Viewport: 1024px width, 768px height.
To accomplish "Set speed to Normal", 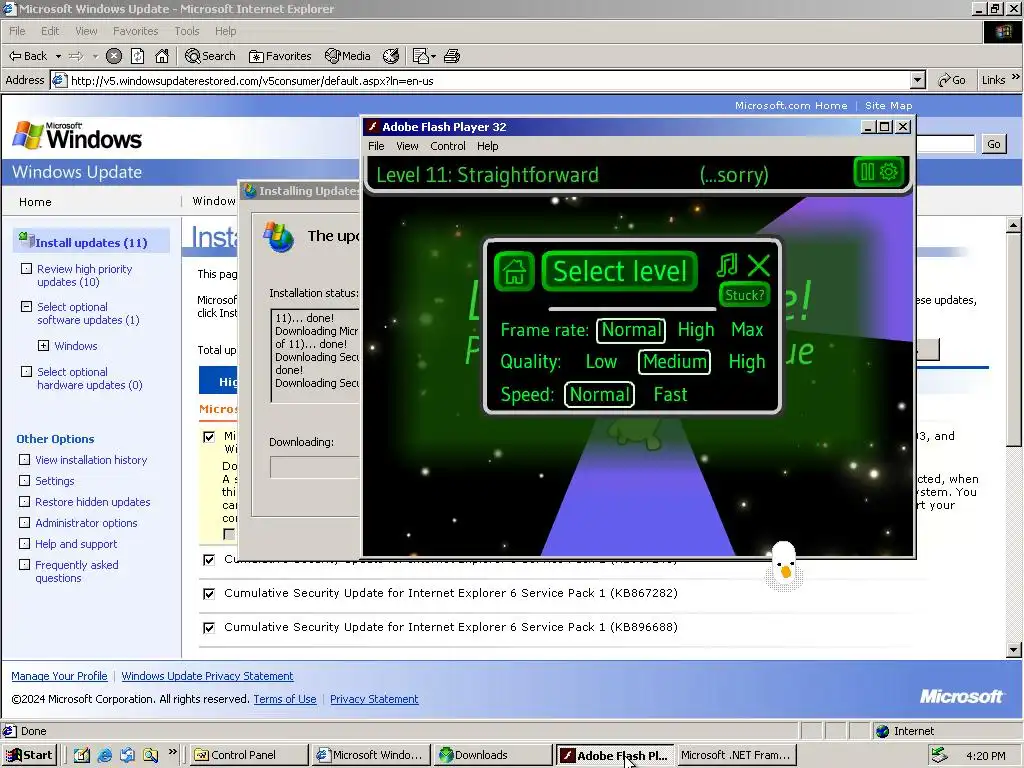I will click(x=599, y=394).
